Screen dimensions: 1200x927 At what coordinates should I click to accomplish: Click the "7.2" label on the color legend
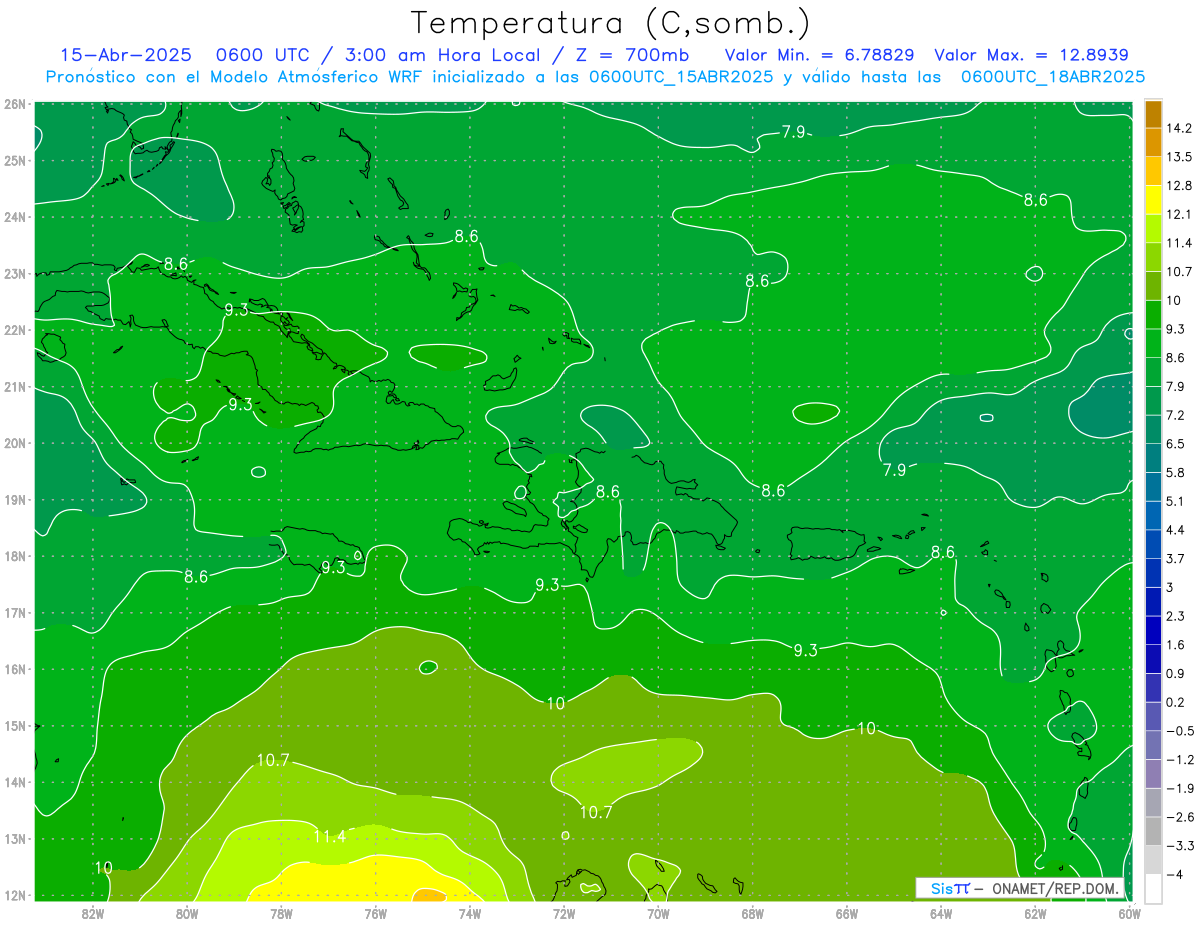1177,415
